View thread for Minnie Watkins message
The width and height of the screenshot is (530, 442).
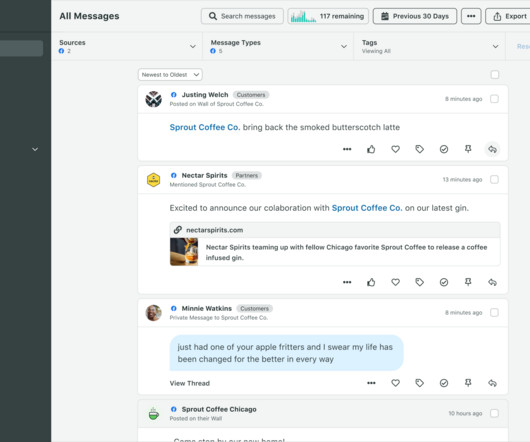point(190,383)
